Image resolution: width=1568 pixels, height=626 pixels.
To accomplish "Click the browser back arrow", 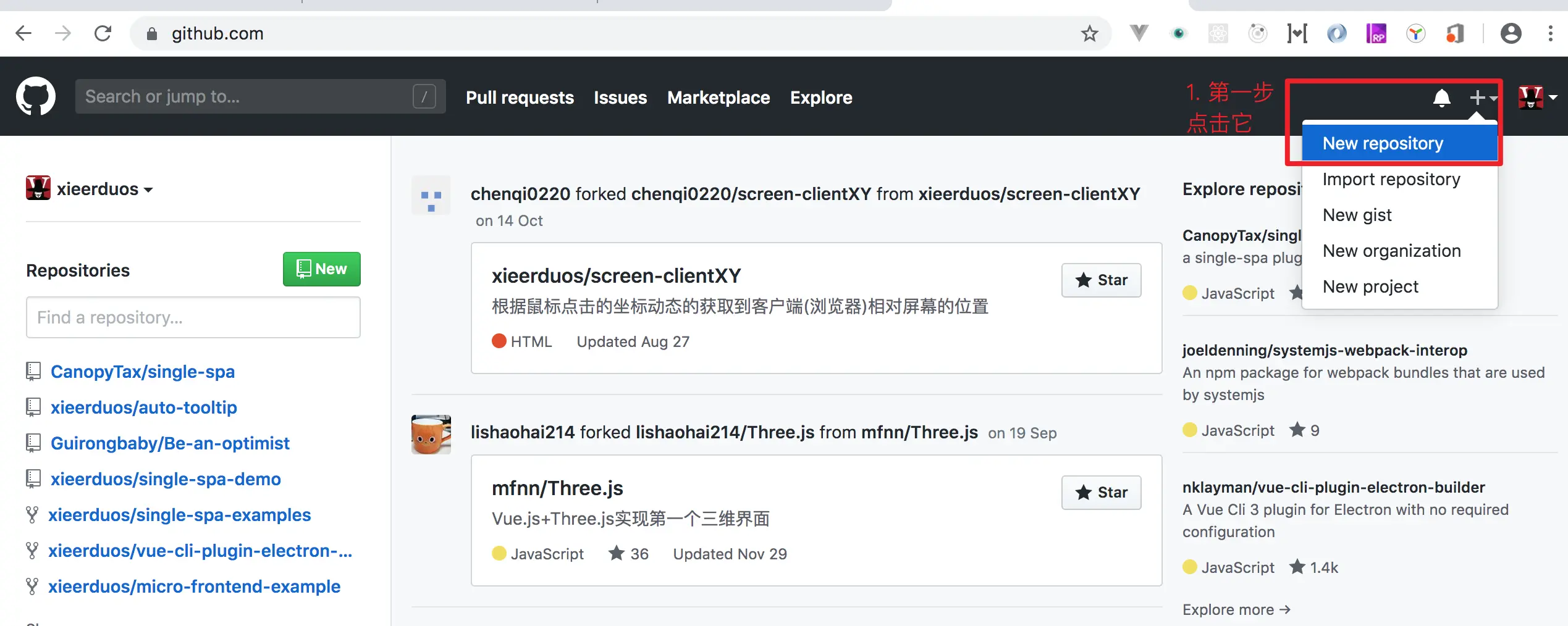I will coord(23,33).
